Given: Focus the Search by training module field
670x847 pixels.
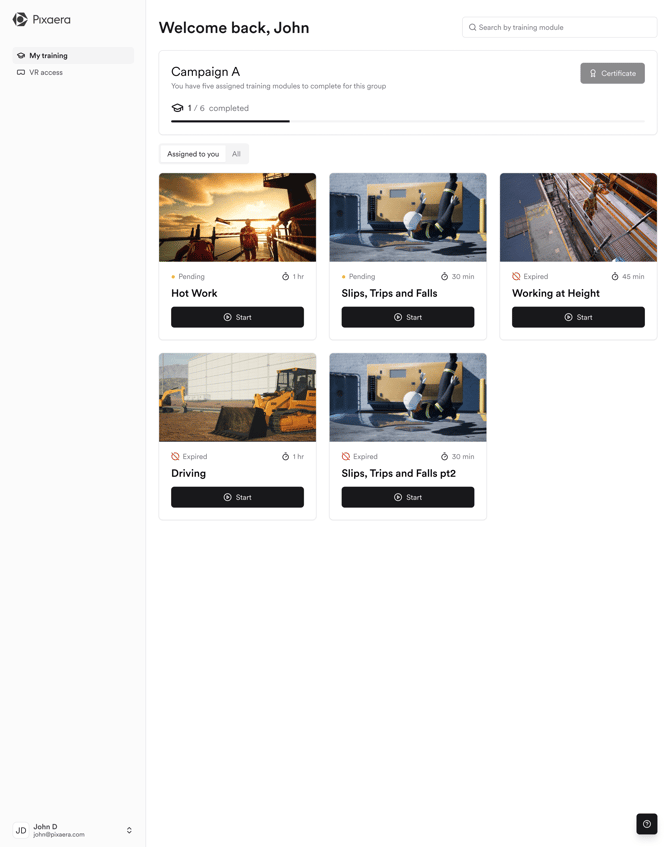Looking at the screenshot, I should click(x=564, y=28).
